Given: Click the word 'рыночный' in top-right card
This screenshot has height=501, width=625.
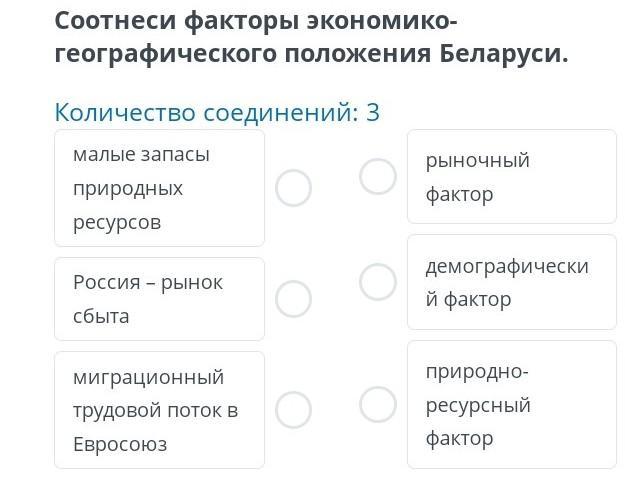Looking at the screenshot, I should (478, 161).
